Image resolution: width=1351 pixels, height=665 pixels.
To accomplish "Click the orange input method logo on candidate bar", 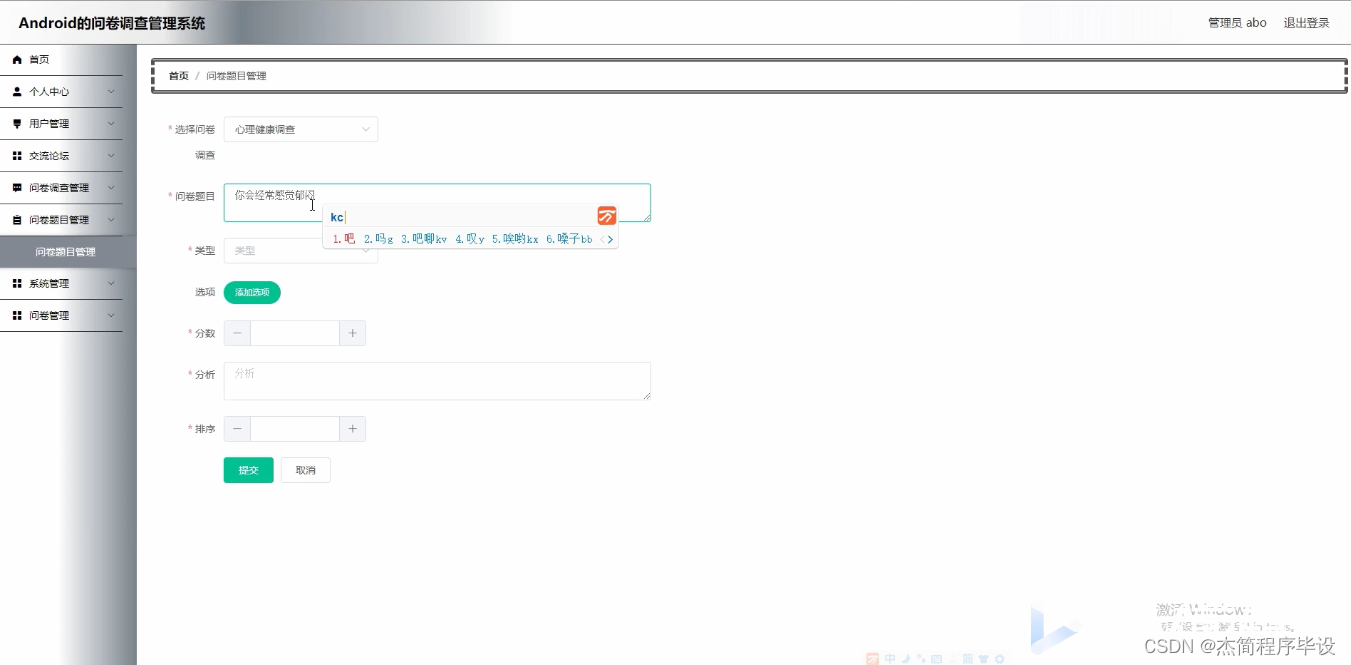I will tap(605, 215).
